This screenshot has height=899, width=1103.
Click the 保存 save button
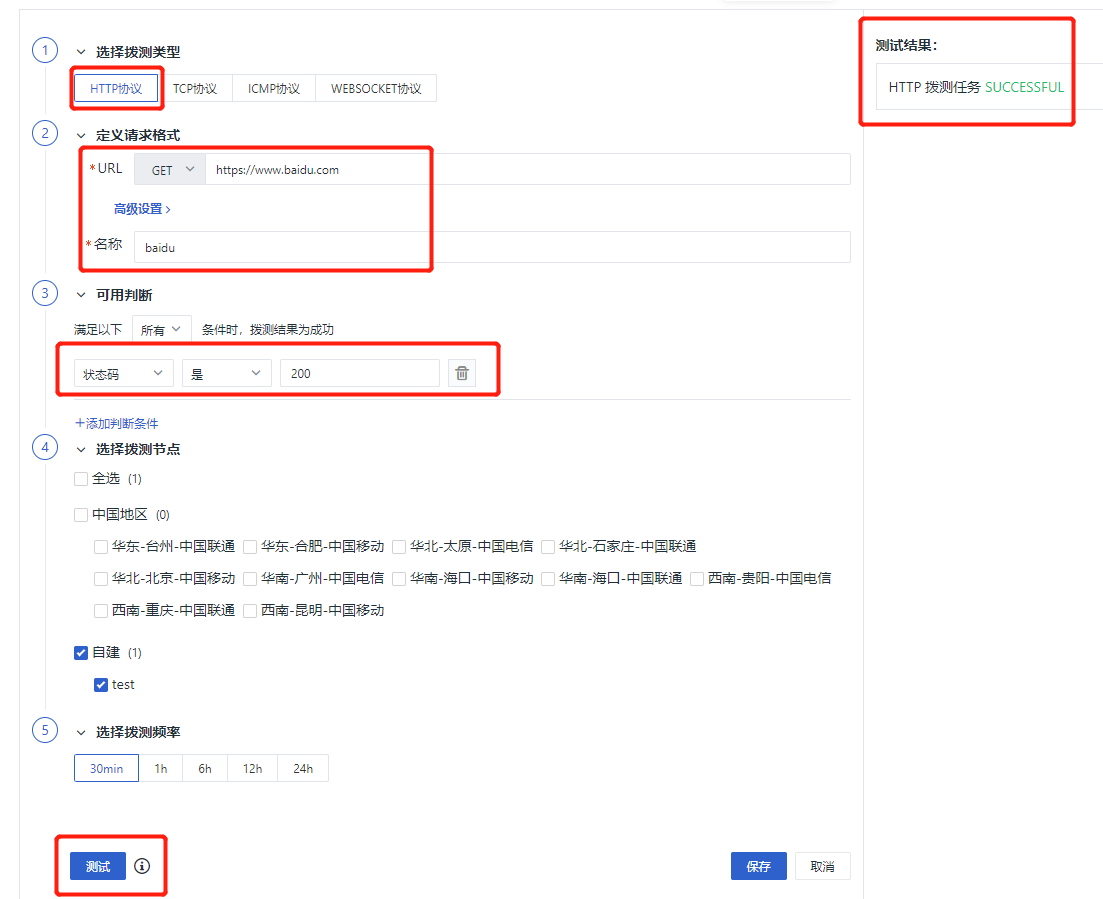[758, 866]
